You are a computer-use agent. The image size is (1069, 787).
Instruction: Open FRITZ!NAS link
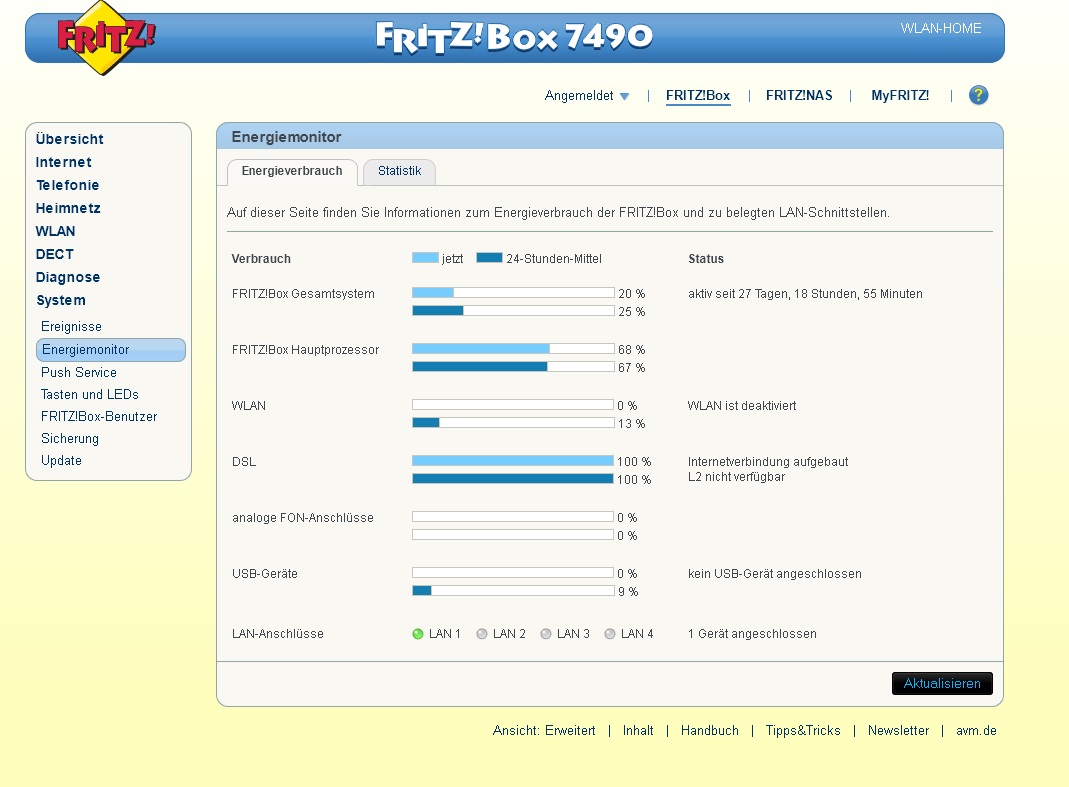pos(799,95)
